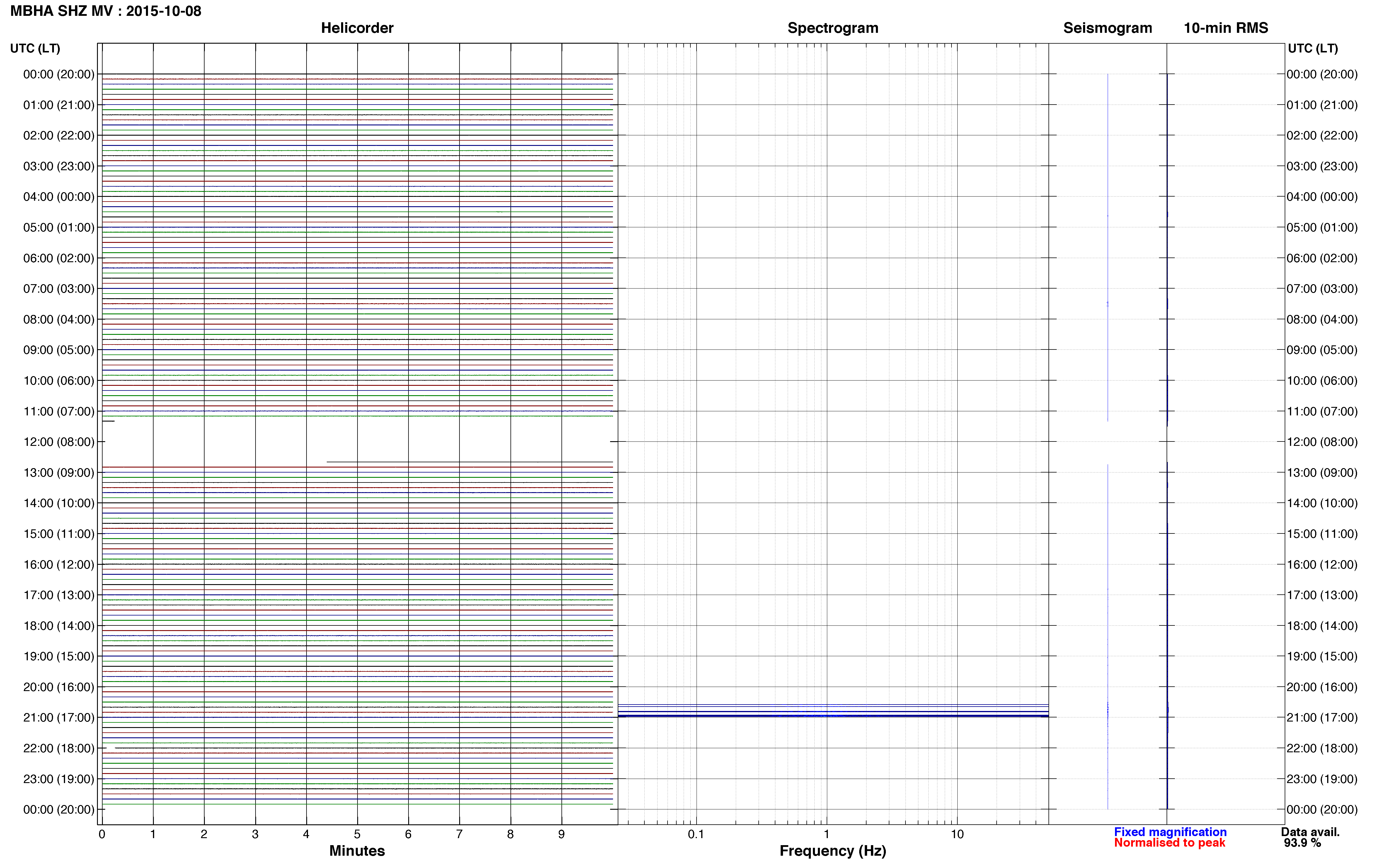
Task: Click the left 08:00 (04:00) time label
Action: click(59, 319)
